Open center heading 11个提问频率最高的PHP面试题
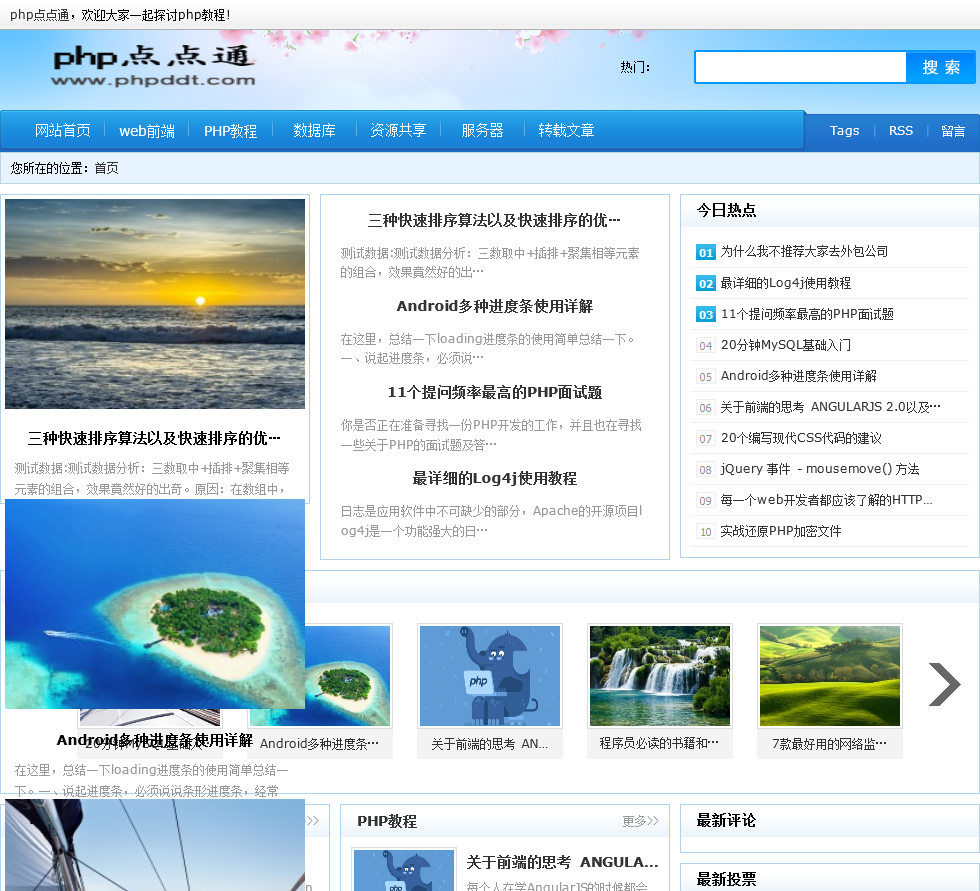 [x=494, y=392]
